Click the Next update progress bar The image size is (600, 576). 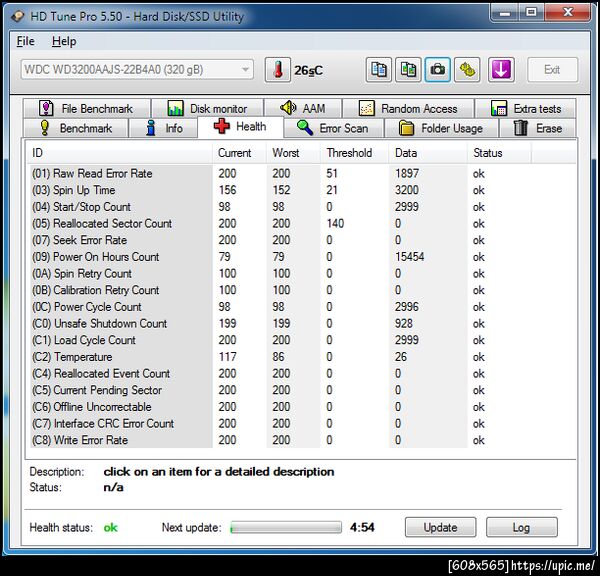(x=286, y=527)
